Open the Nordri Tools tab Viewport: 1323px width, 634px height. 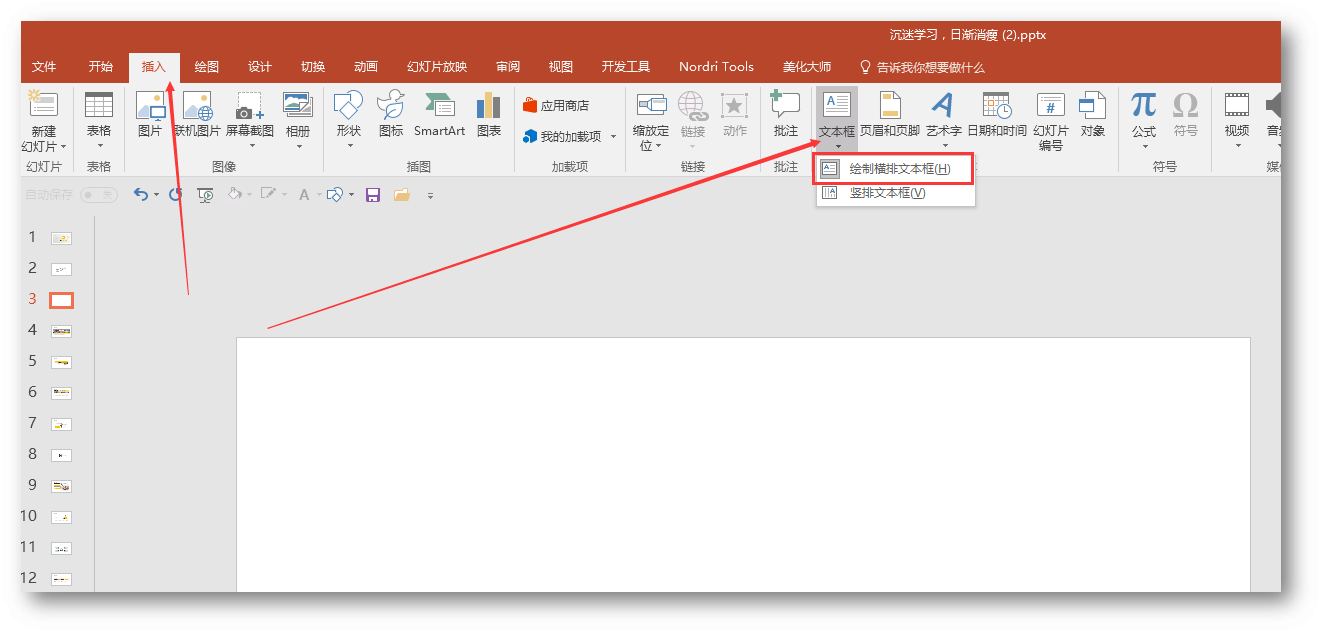pos(716,67)
